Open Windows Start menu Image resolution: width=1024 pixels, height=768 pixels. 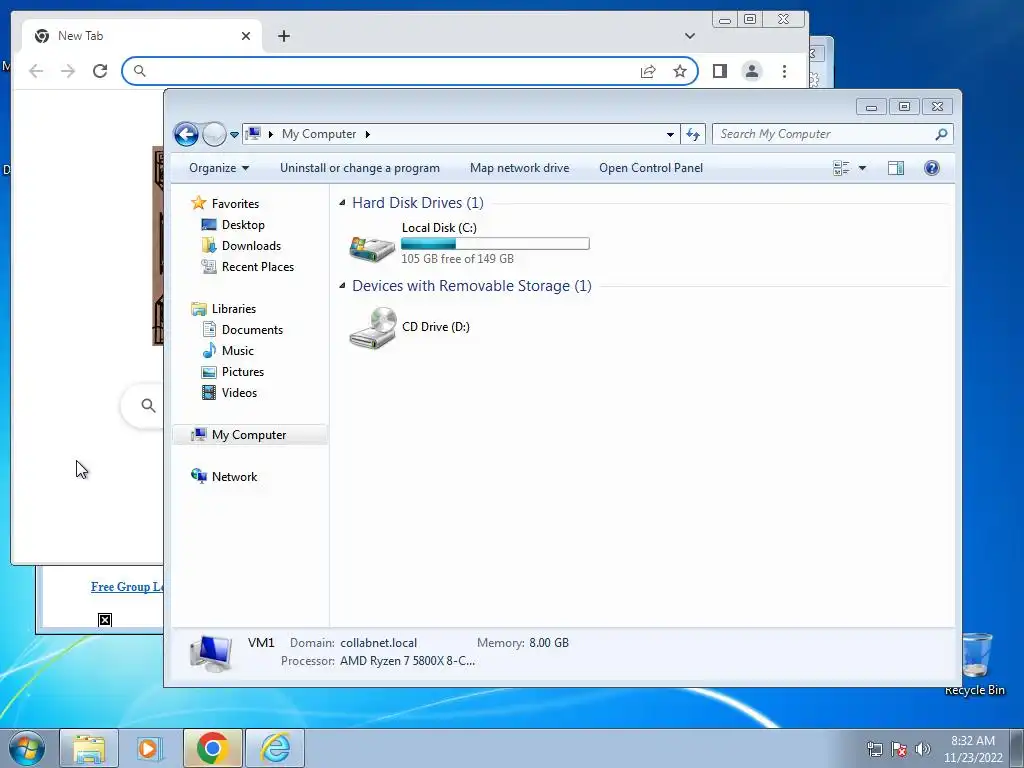click(x=27, y=748)
